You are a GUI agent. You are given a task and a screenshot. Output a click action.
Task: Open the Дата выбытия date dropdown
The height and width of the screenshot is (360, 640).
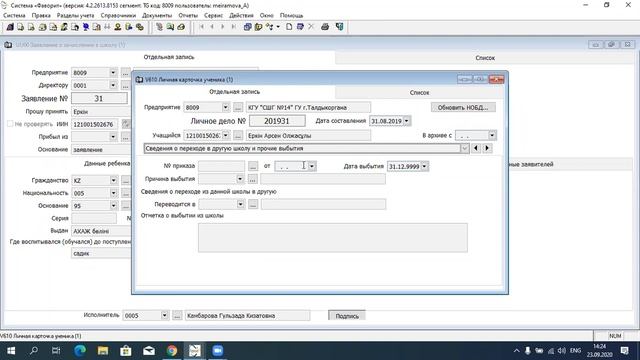pyautogui.click(x=424, y=167)
